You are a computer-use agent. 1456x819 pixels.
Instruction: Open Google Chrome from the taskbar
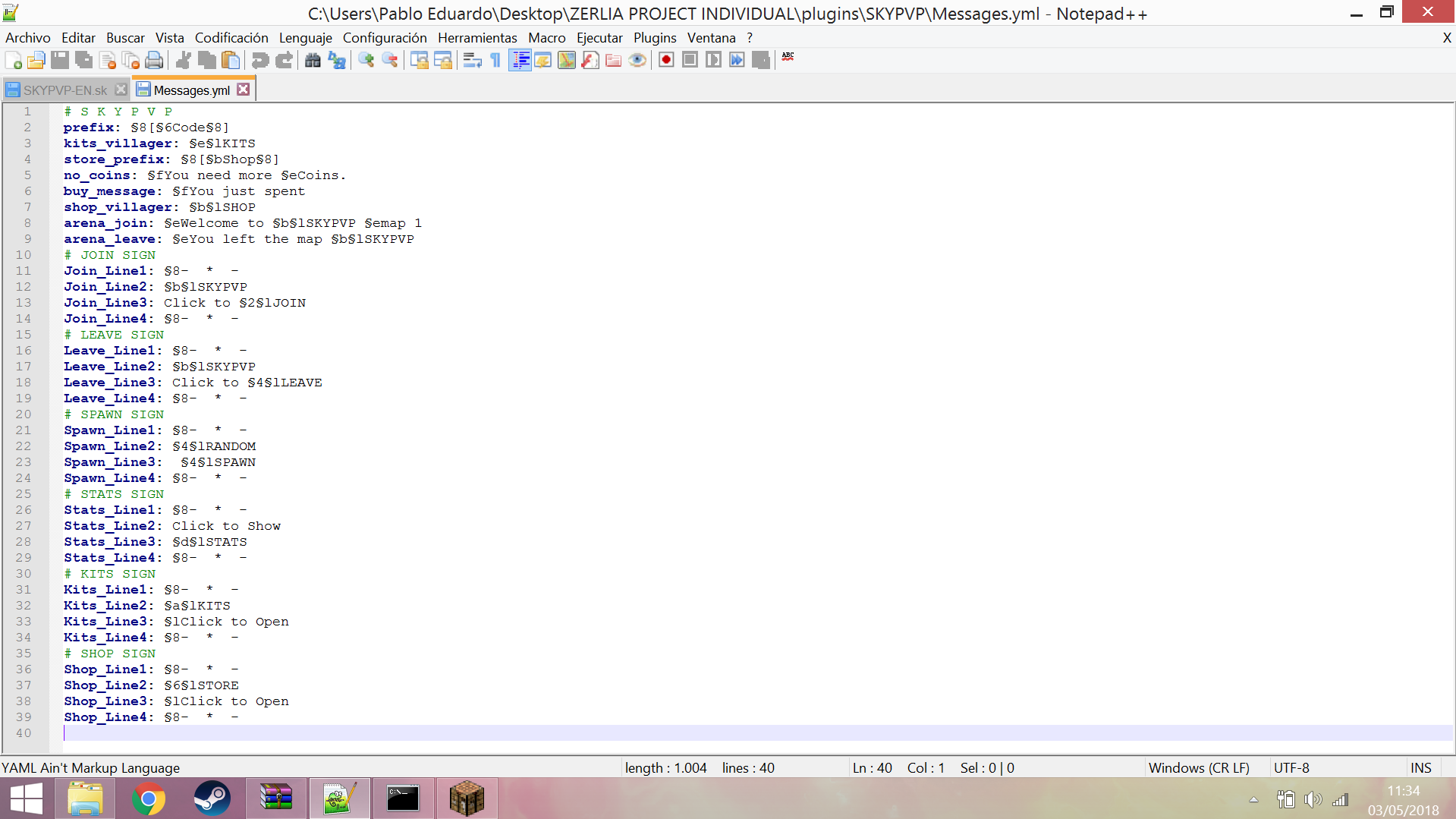click(x=149, y=799)
